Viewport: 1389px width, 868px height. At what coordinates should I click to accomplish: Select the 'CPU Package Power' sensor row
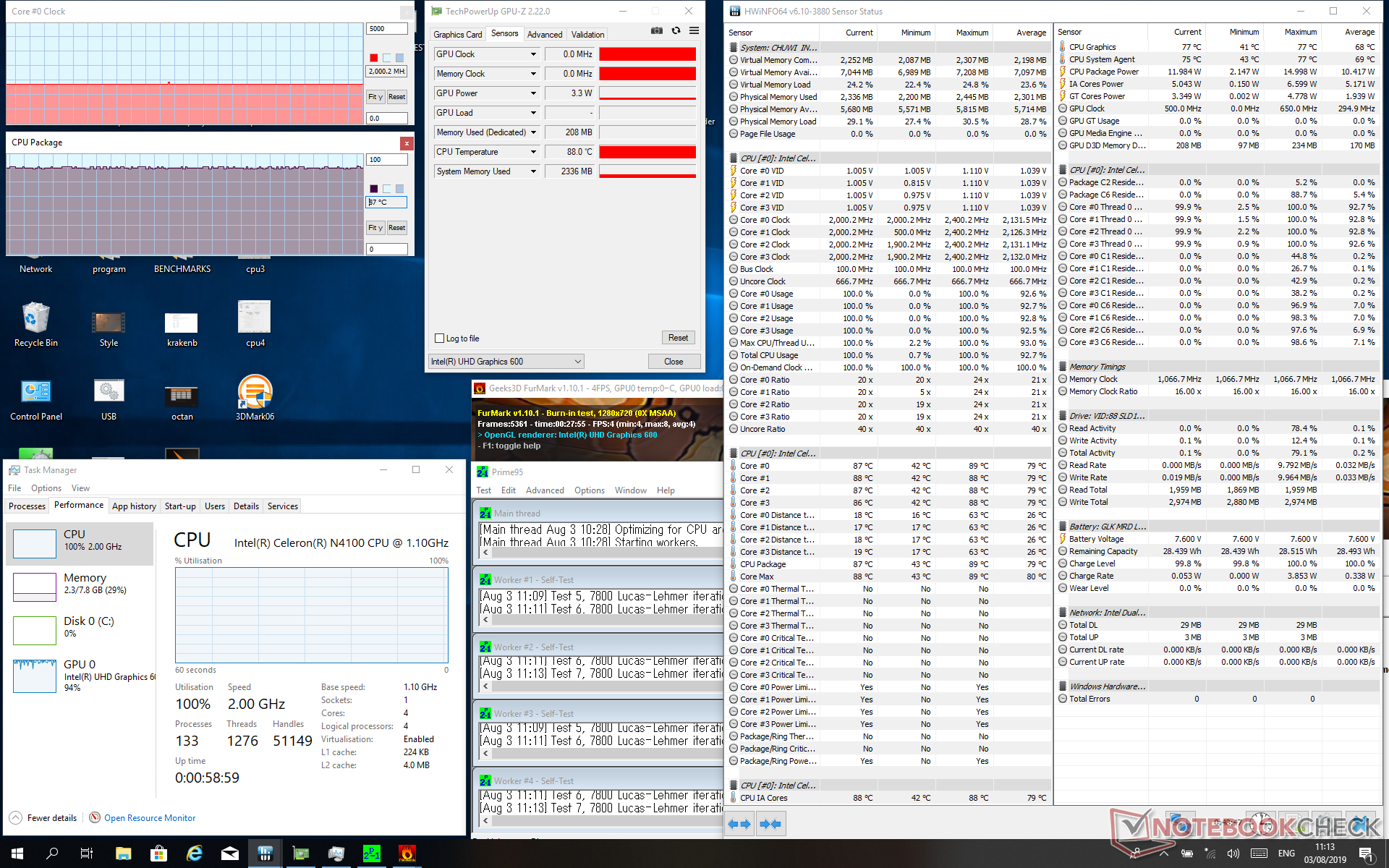[x=1217, y=72]
